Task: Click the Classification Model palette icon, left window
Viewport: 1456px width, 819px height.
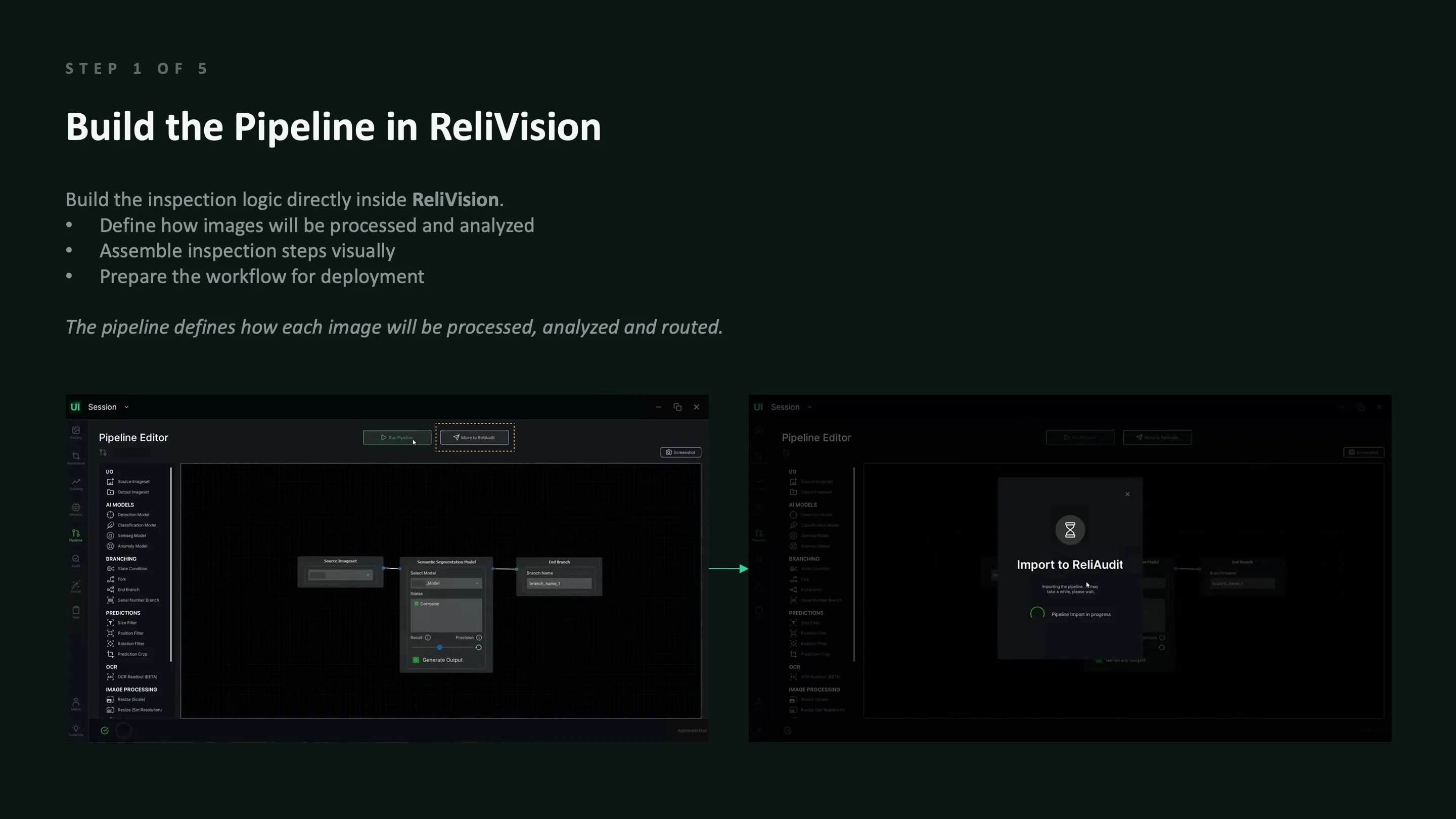Action: (110, 525)
